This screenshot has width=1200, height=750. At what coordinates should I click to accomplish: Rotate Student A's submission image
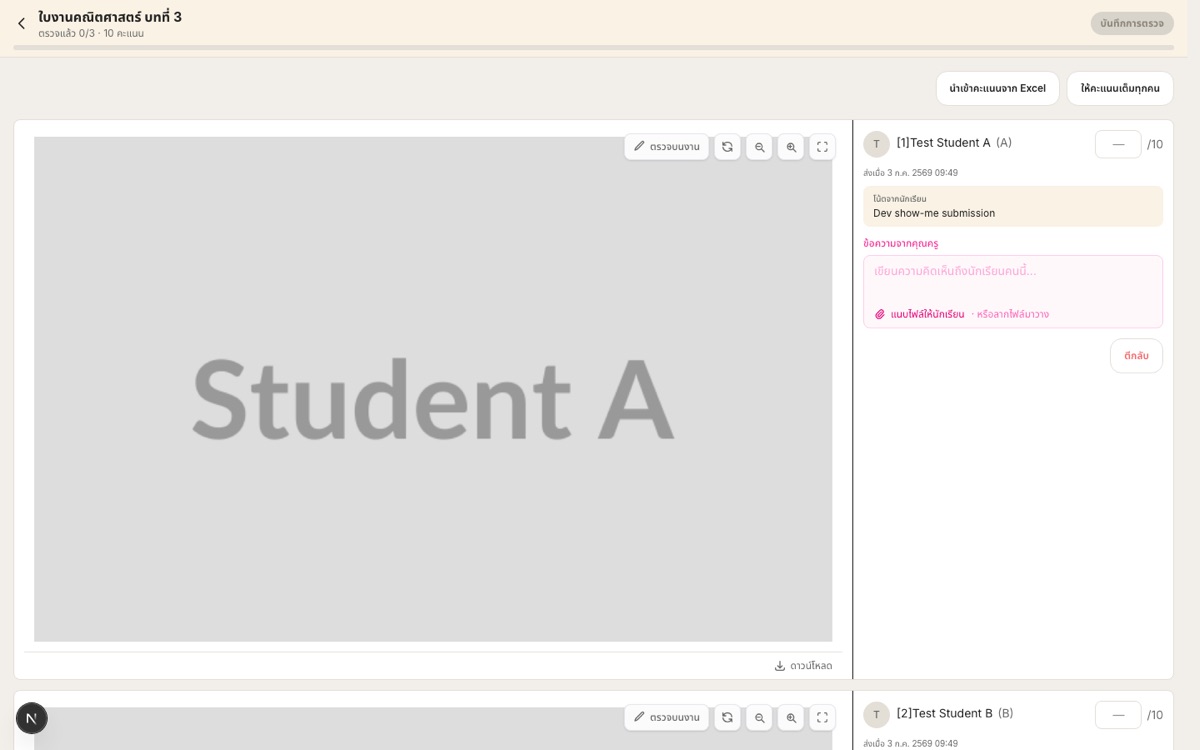(727, 147)
